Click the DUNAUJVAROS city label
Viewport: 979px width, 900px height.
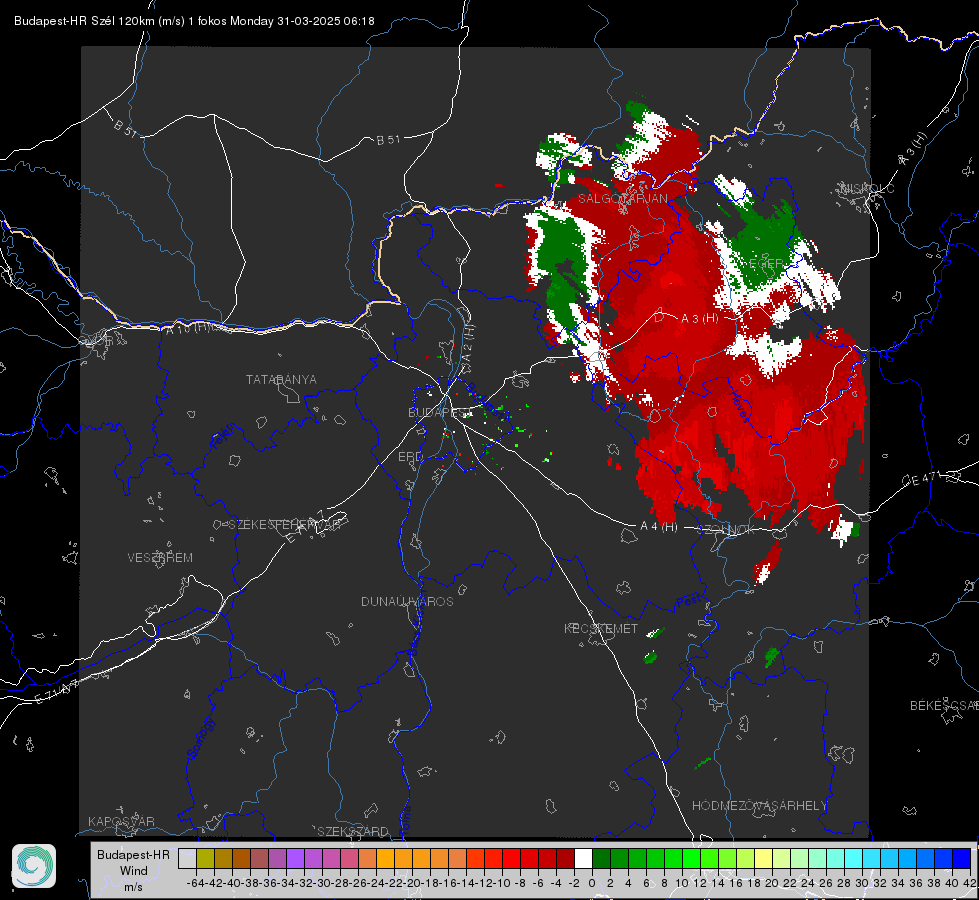(407, 601)
